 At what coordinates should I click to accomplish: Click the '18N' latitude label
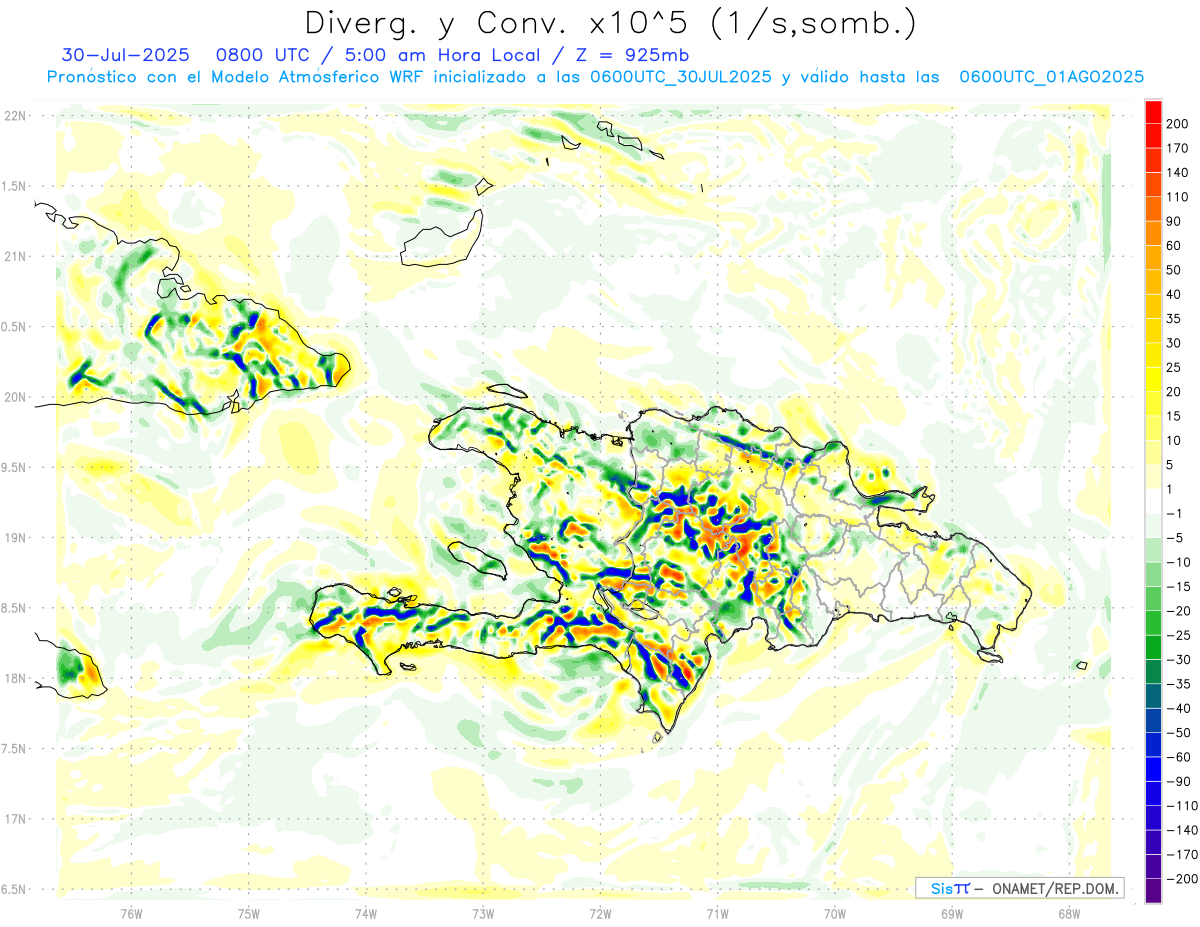[x=15, y=678]
